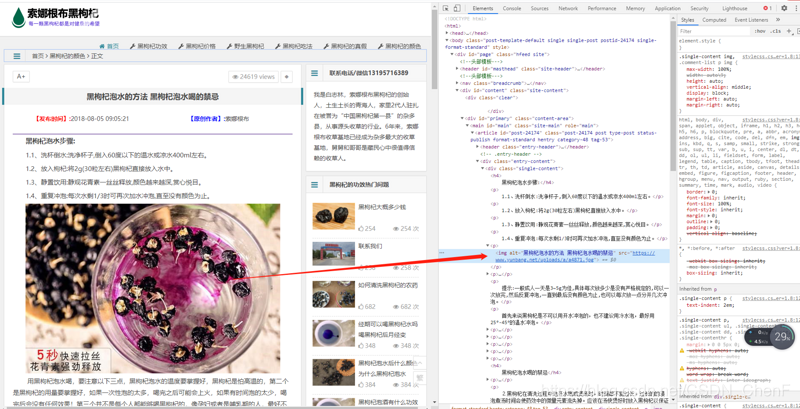This screenshot has width=800, height=409.
Task: Click thumbs-up icon showing 348 likes
Action: pyautogui.click(x=361, y=346)
